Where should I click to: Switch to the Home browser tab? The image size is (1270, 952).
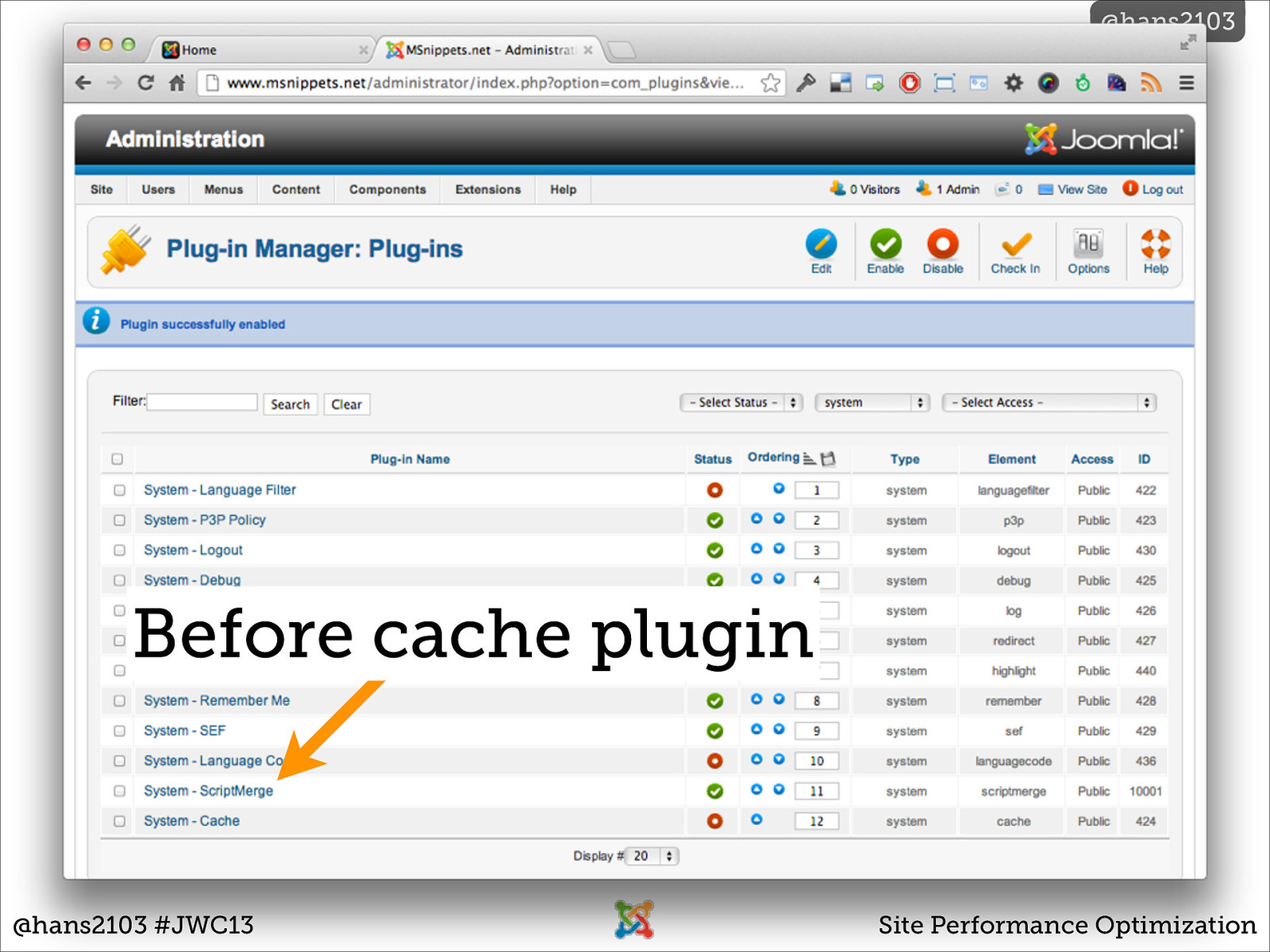point(262,50)
